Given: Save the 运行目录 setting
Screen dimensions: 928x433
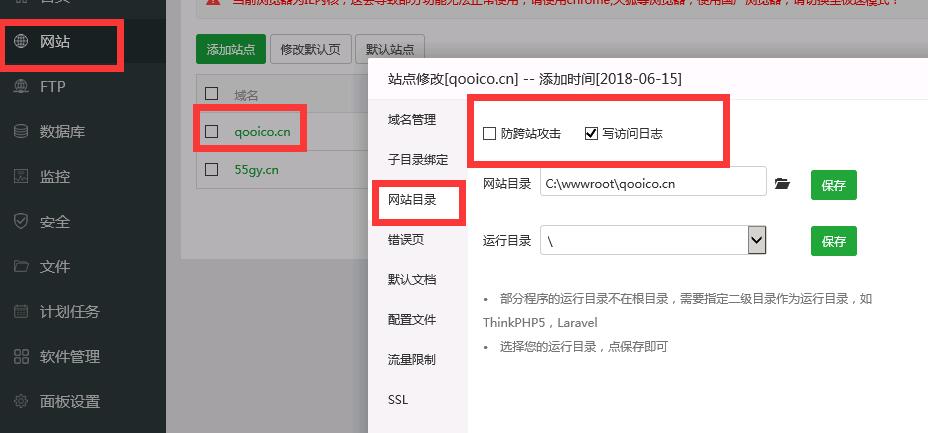Looking at the screenshot, I should click(833, 241).
